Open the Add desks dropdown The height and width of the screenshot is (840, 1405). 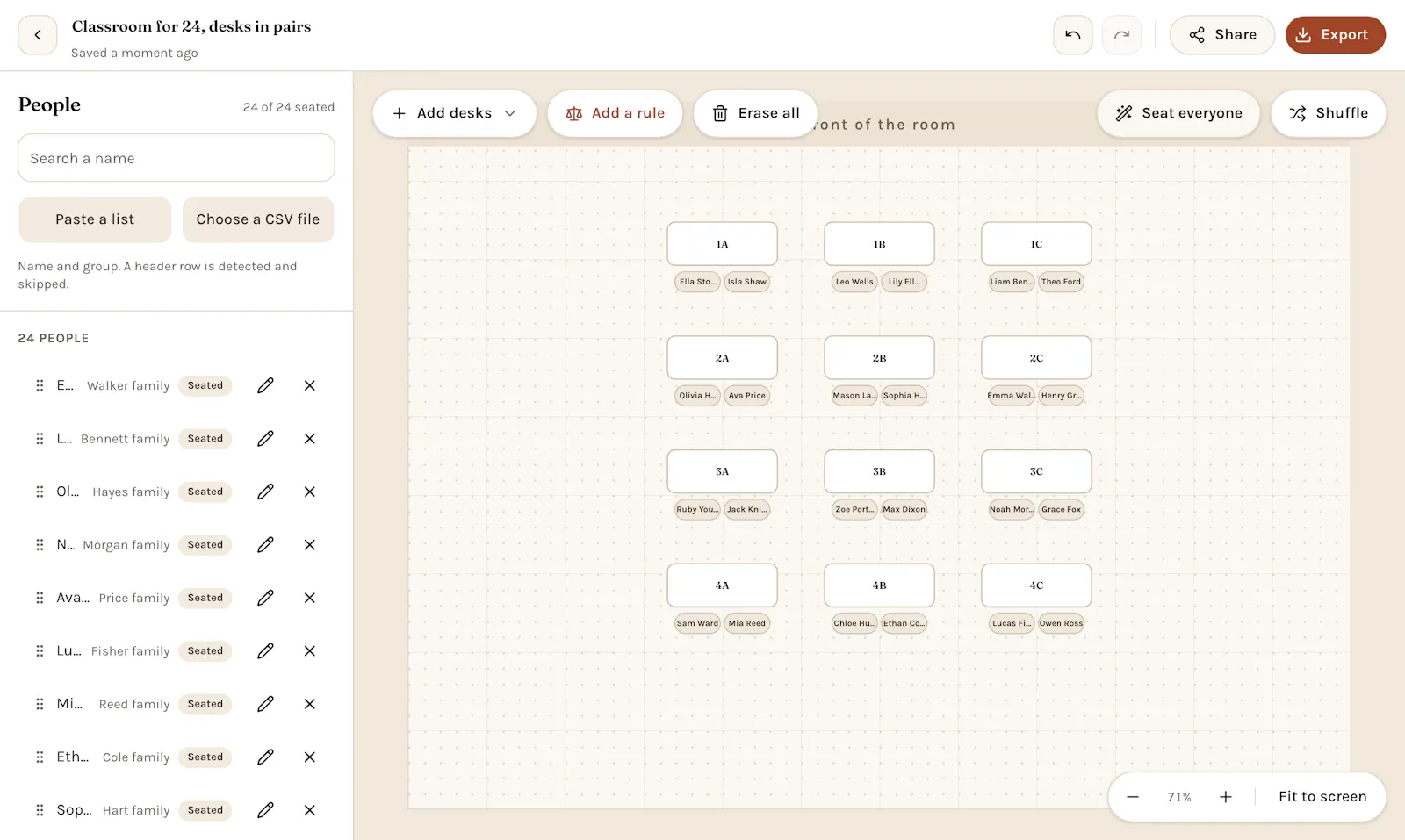click(454, 113)
